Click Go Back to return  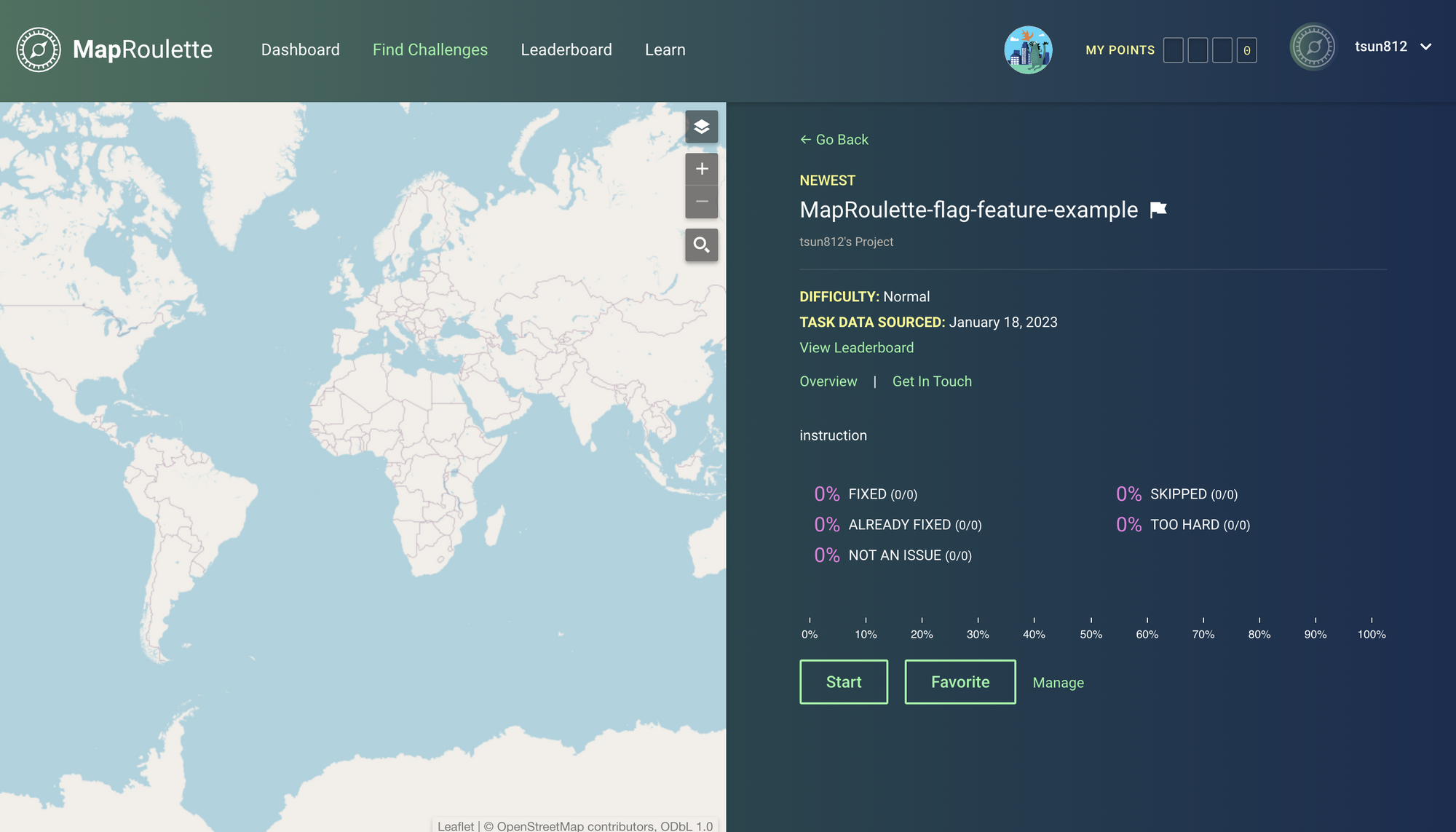click(834, 139)
